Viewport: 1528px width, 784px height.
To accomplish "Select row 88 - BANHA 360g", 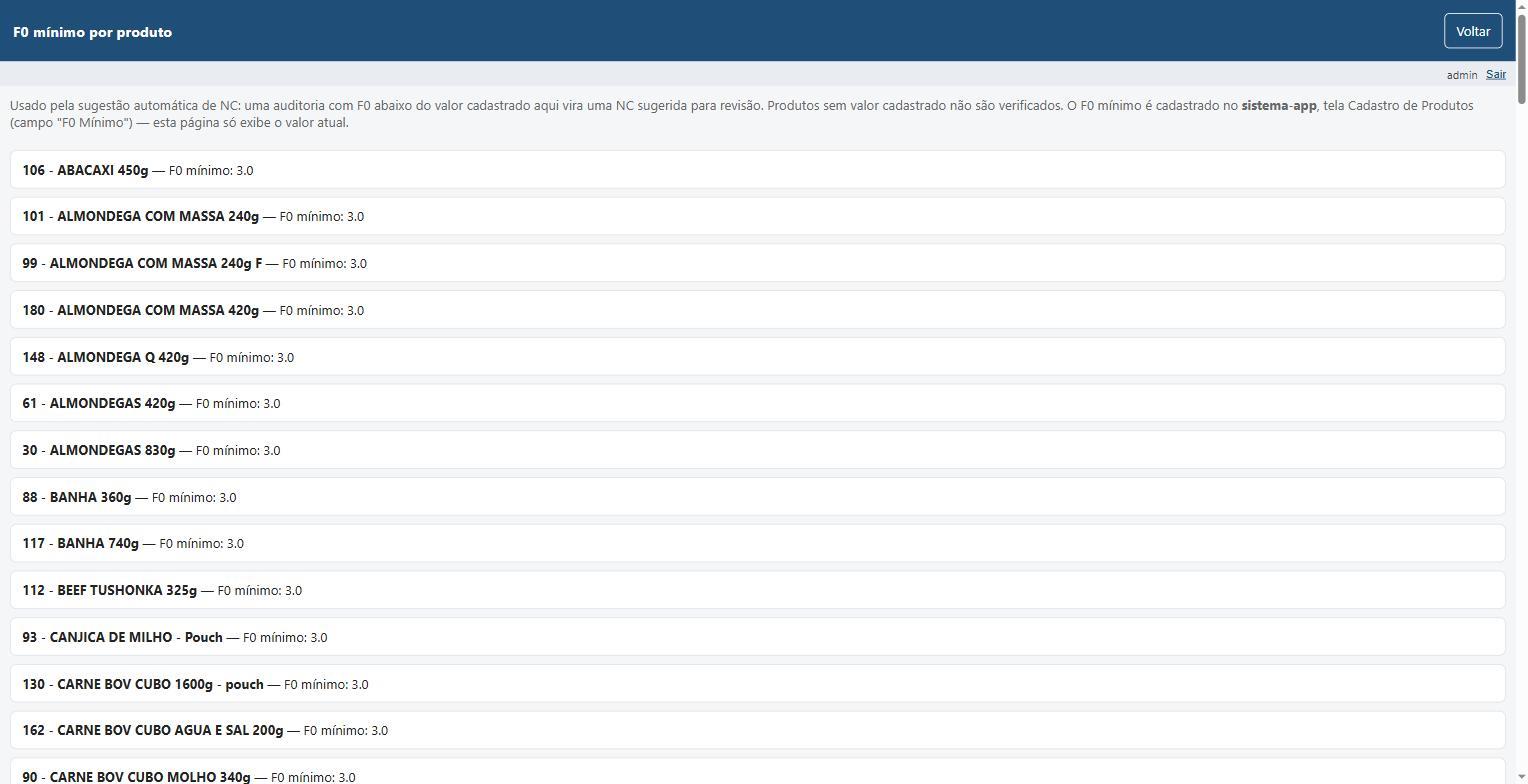I will tap(757, 497).
